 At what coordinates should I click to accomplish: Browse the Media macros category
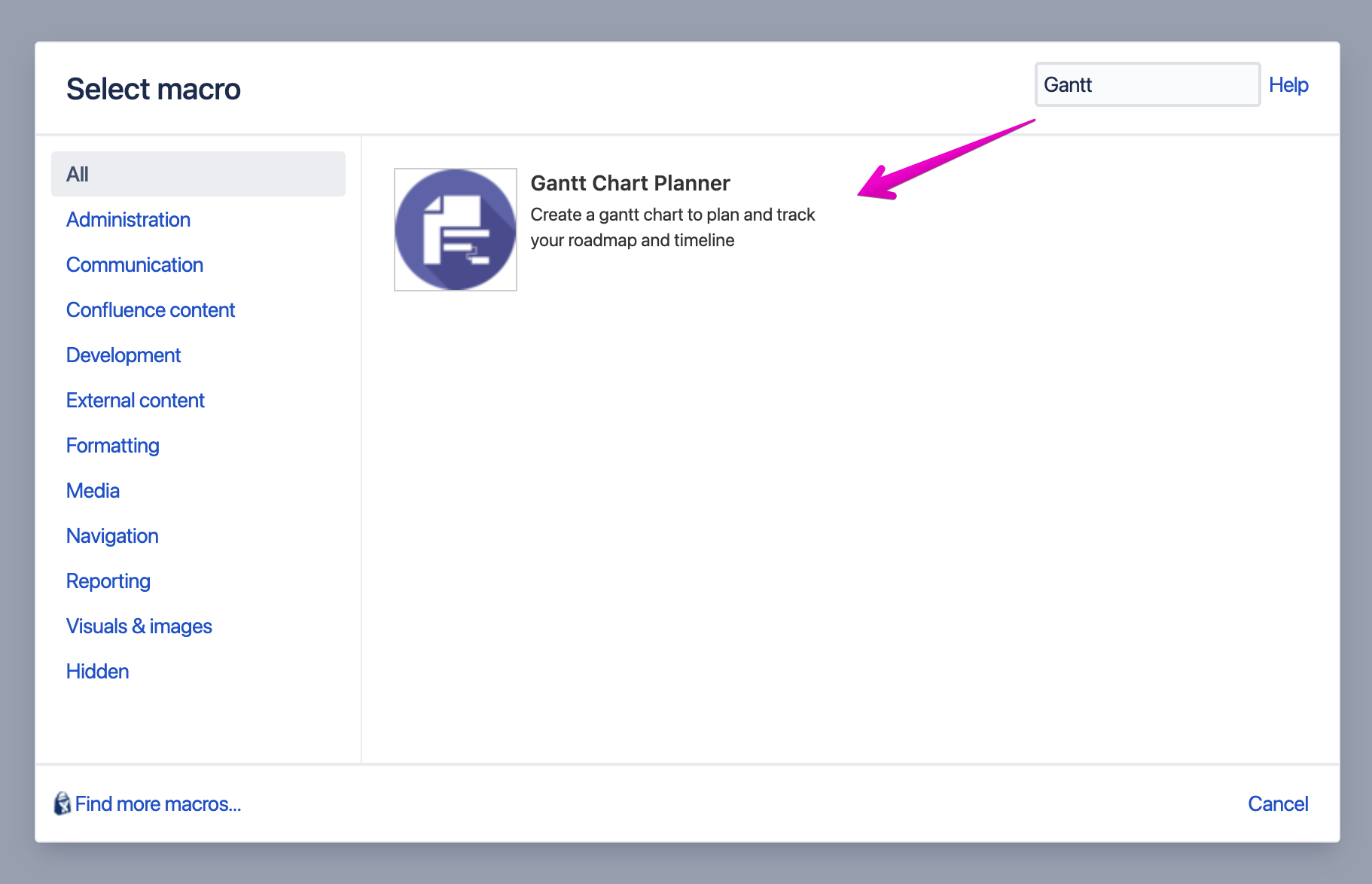[93, 491]
